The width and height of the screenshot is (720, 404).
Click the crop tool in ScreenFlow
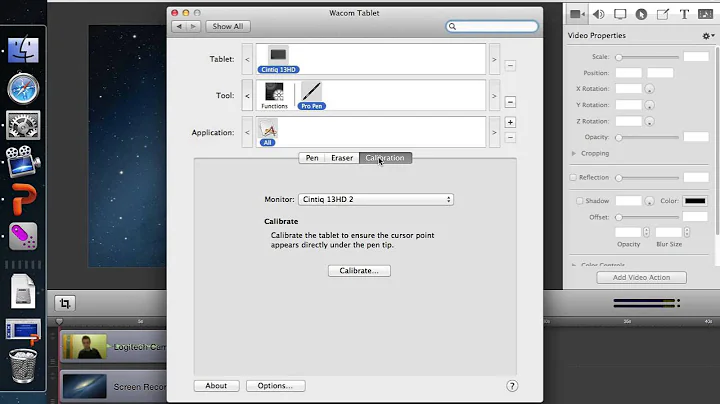click(65, 303)
